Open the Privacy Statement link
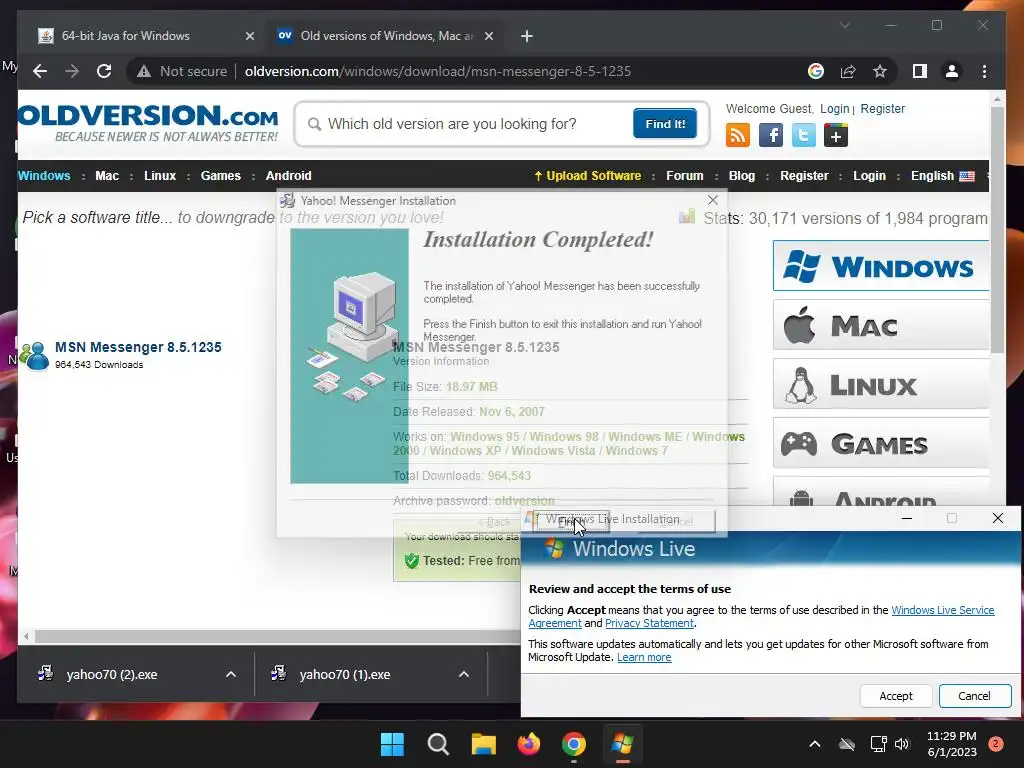Screen dimensions: 1024x768 click(649, 623)
